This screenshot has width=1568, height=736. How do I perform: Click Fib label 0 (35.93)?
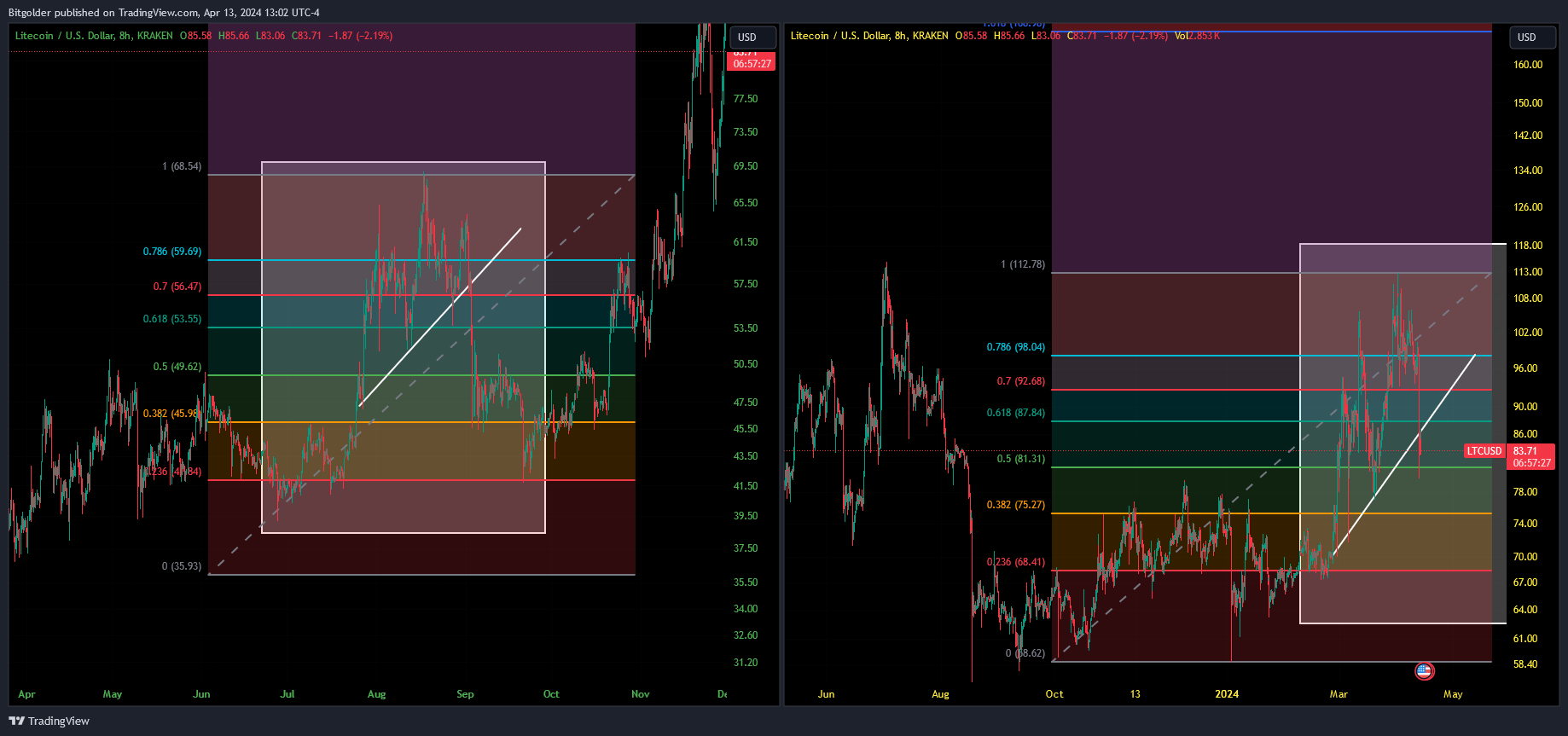click(x=182, y=566)
